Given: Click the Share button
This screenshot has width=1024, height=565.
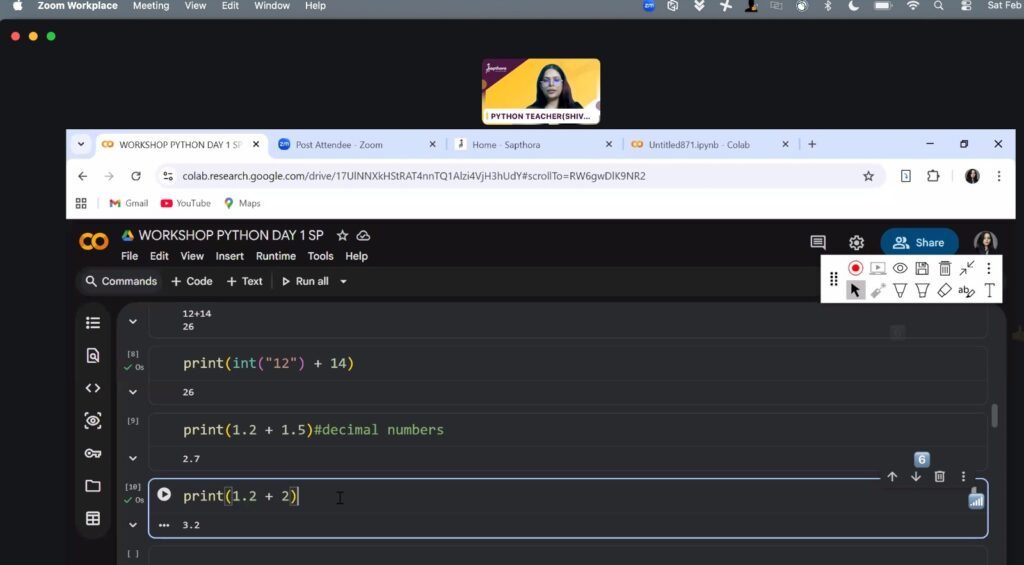Looking at the screenshot, I should coord(918,242).
